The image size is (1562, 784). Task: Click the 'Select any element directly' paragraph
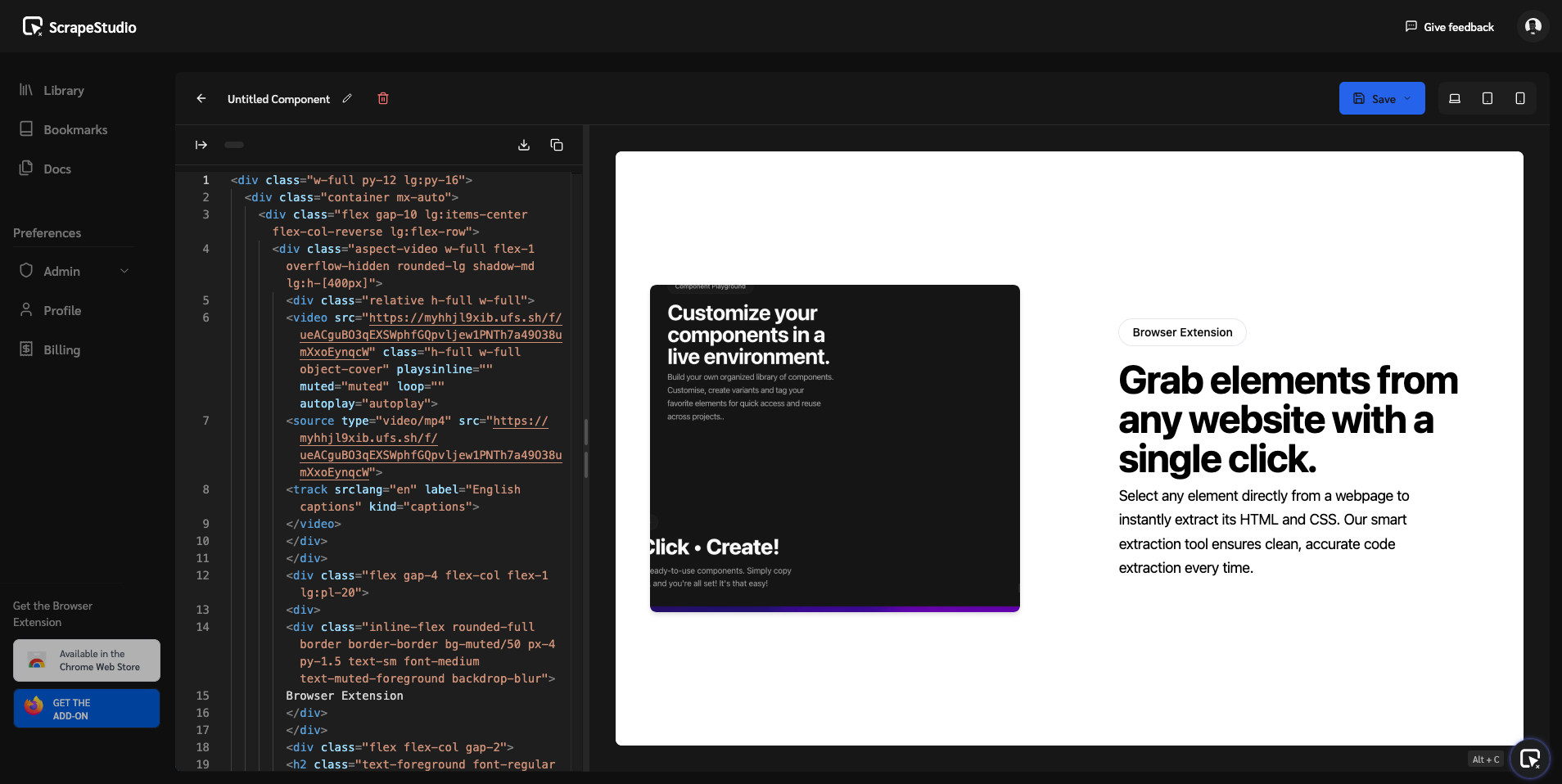[1264, 532]
